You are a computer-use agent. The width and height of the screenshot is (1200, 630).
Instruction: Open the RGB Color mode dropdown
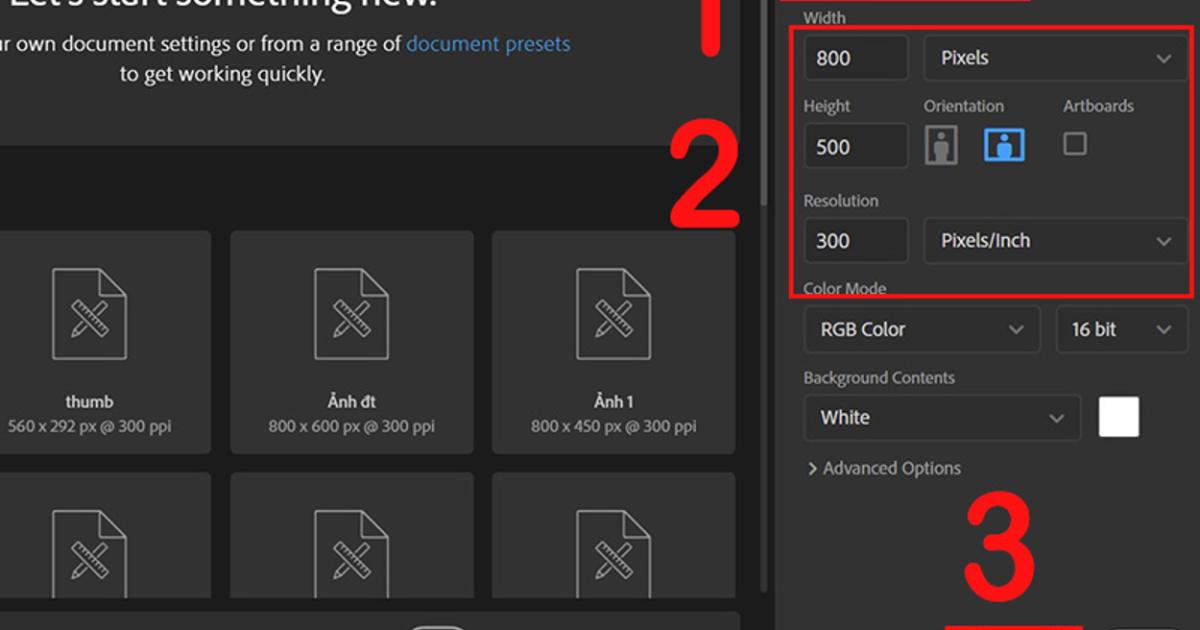pos(922,329)
